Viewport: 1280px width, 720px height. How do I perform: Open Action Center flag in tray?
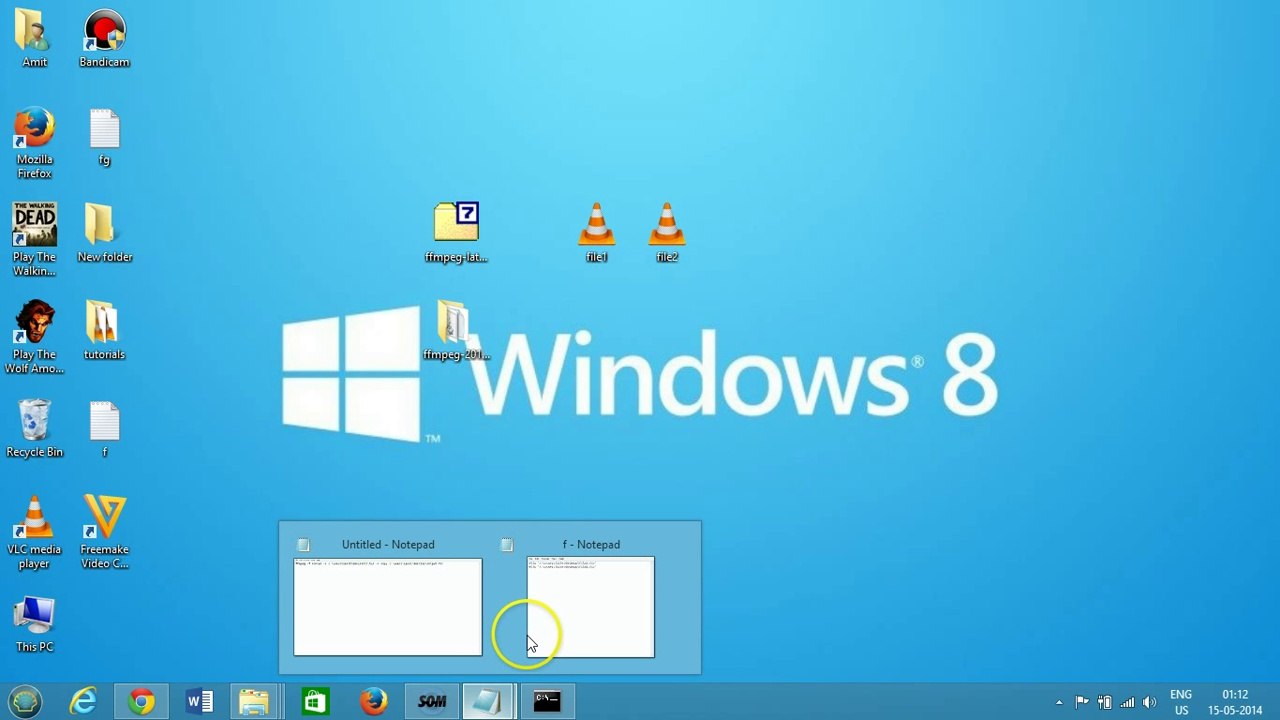click(1082, 702)
